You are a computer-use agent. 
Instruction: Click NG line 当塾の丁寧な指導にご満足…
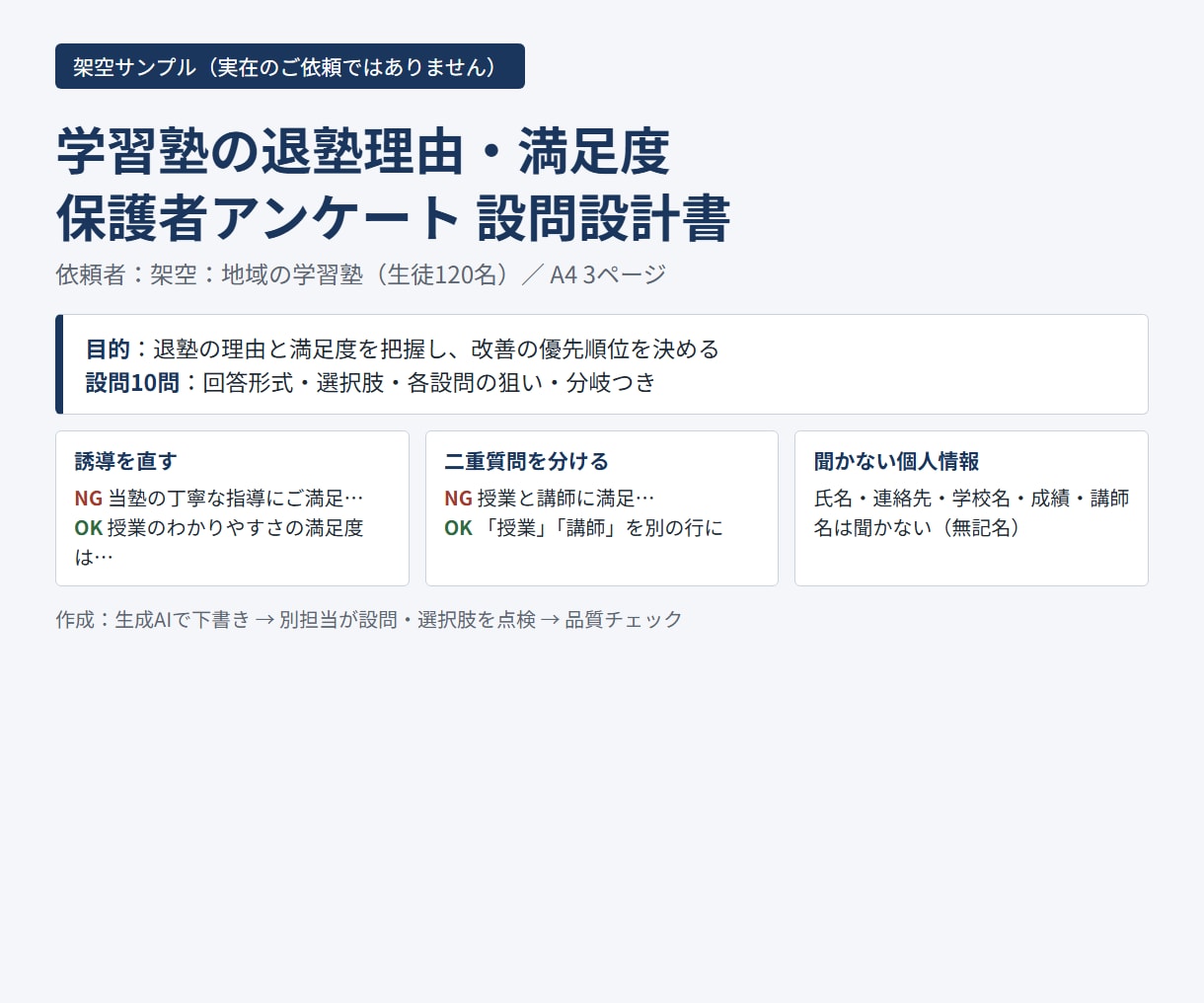(219, 499)
